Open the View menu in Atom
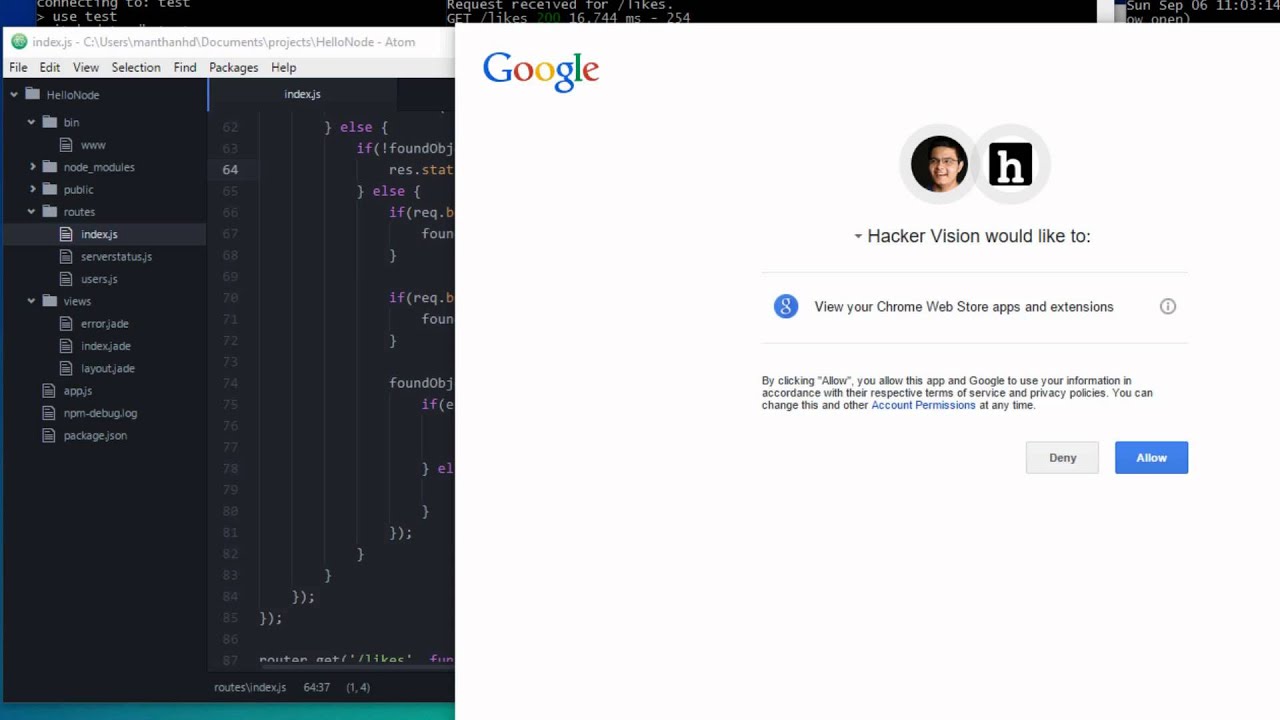The image size is (1280, 720). point(86,67)
